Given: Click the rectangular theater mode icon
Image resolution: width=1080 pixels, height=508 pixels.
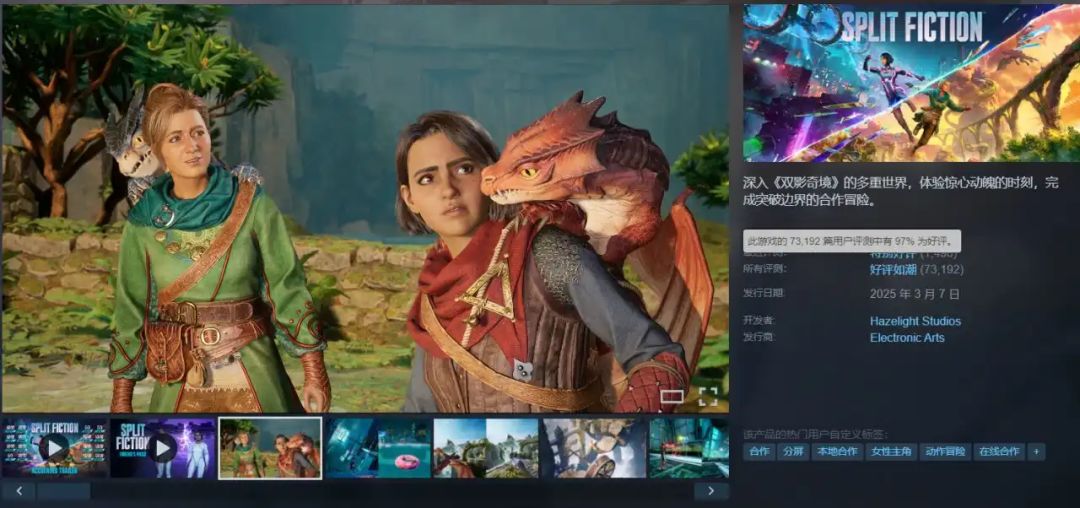Looking at the screenshot, I should (672, 396).
